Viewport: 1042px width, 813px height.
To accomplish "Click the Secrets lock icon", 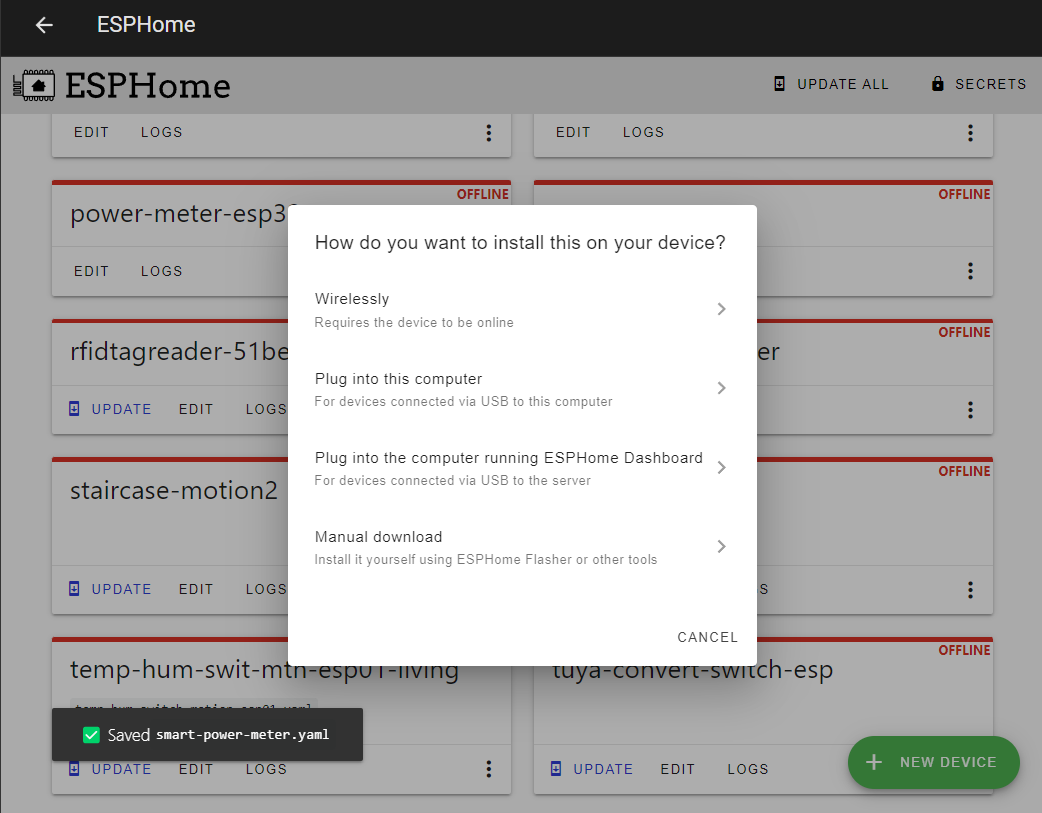I will 937,84.
